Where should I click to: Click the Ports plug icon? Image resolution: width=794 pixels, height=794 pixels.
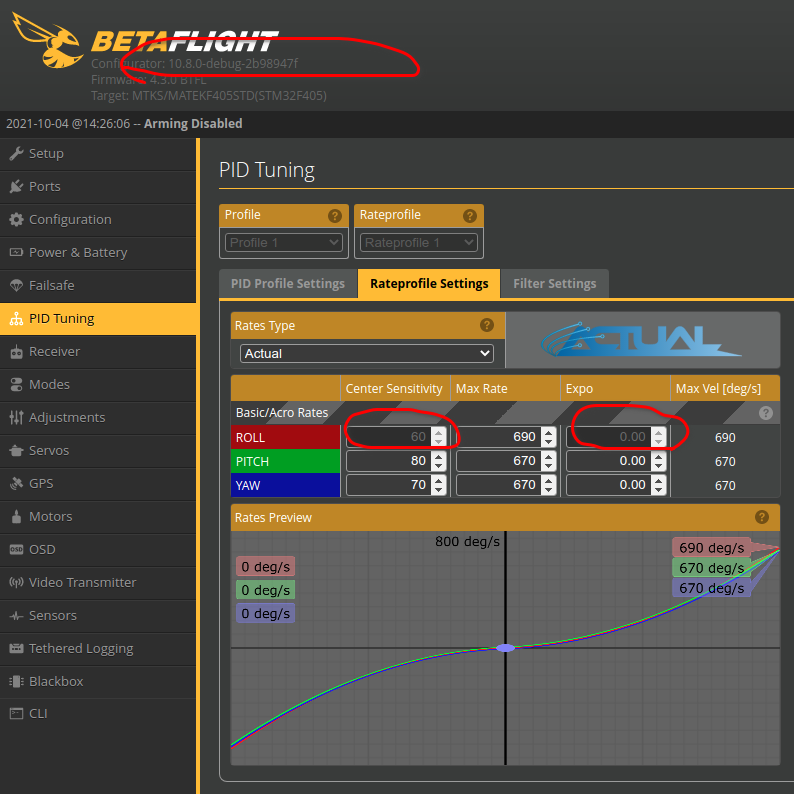[16, 186]
